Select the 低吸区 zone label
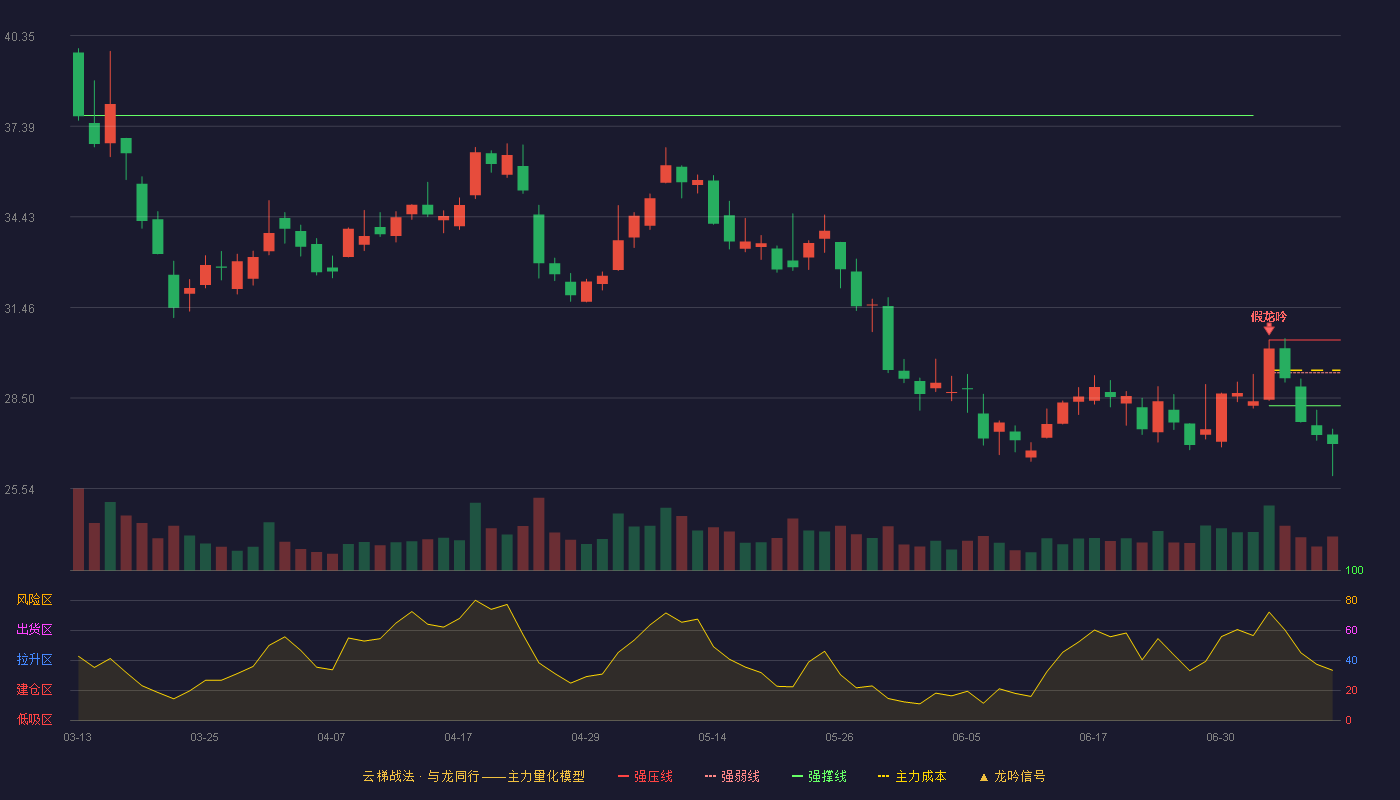 (x=34, y=720)
